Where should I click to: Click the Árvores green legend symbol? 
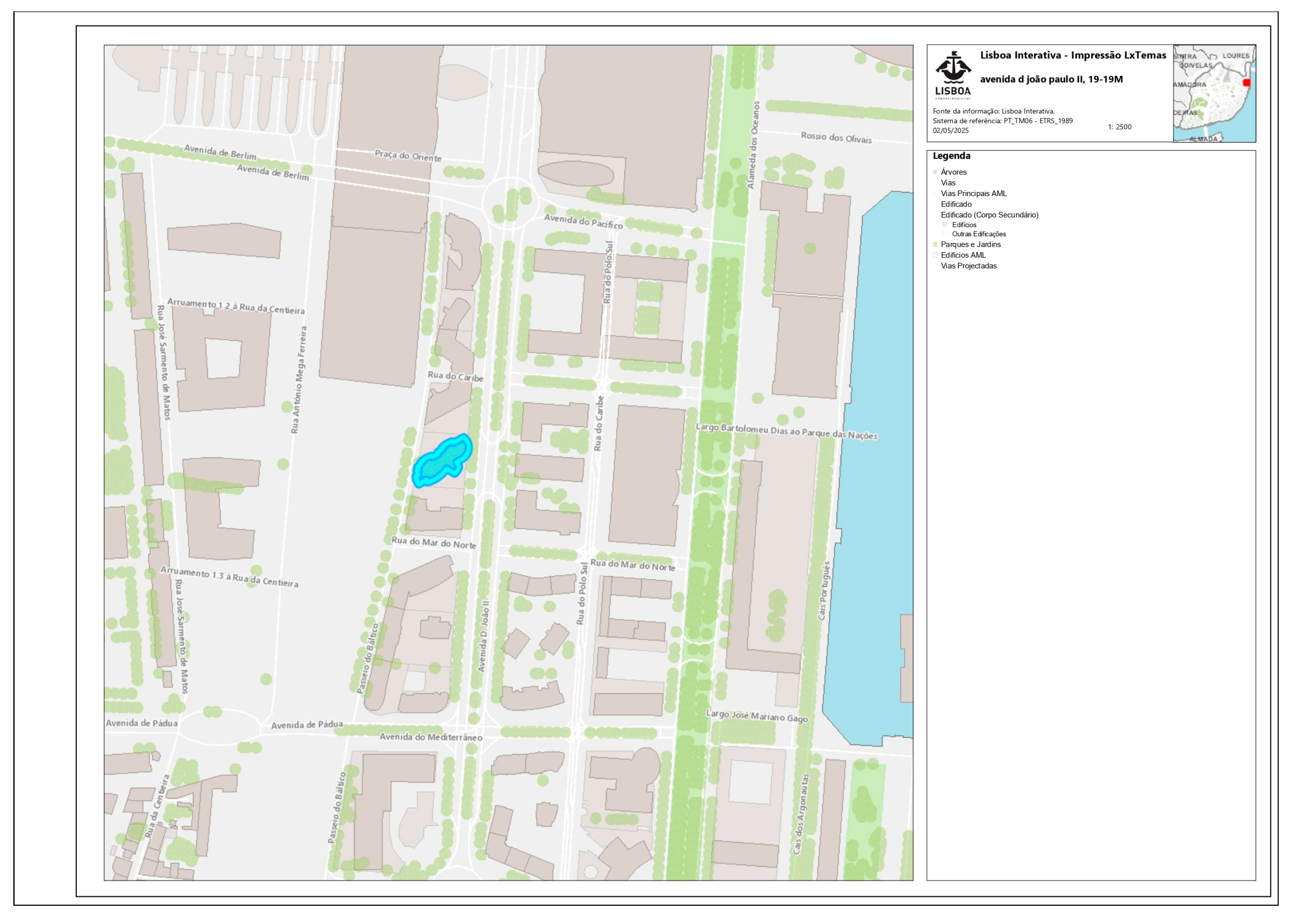tap(935, 172)
